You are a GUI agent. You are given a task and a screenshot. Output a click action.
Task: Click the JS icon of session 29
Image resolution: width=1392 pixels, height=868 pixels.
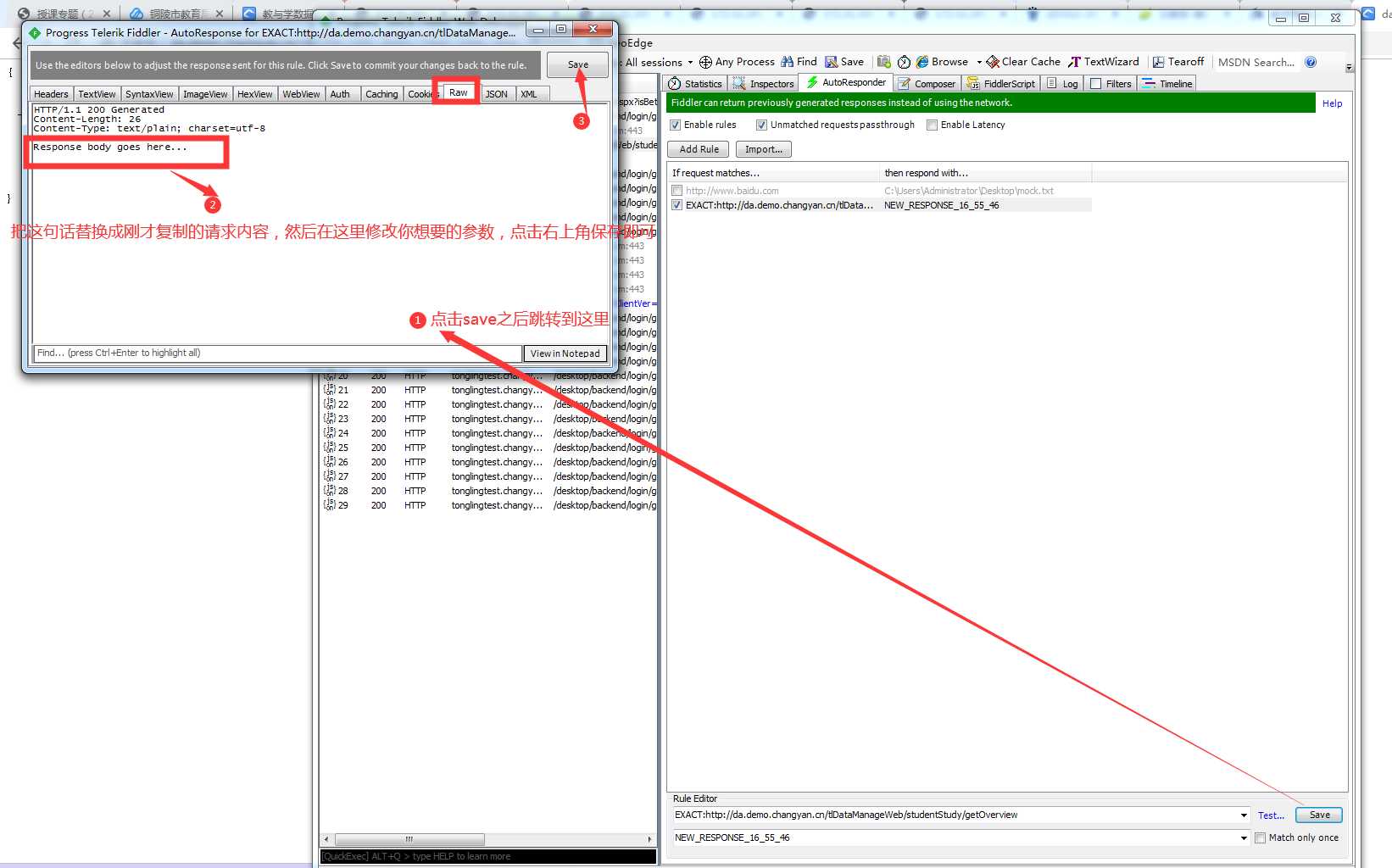pyautogui.click(x=330, y=505)
